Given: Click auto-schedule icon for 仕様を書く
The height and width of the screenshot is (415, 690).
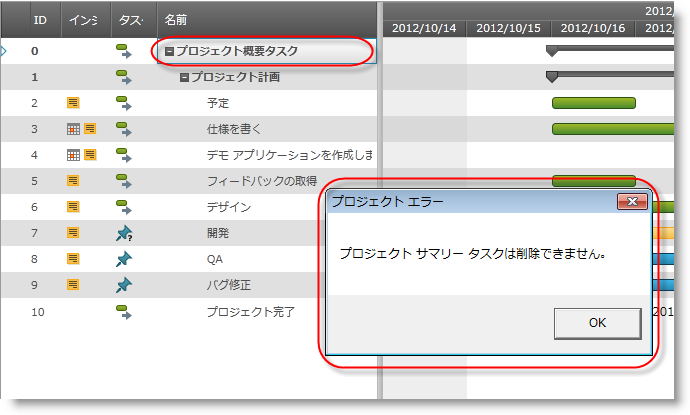Looking at the screenshot, I should point(124,129).
